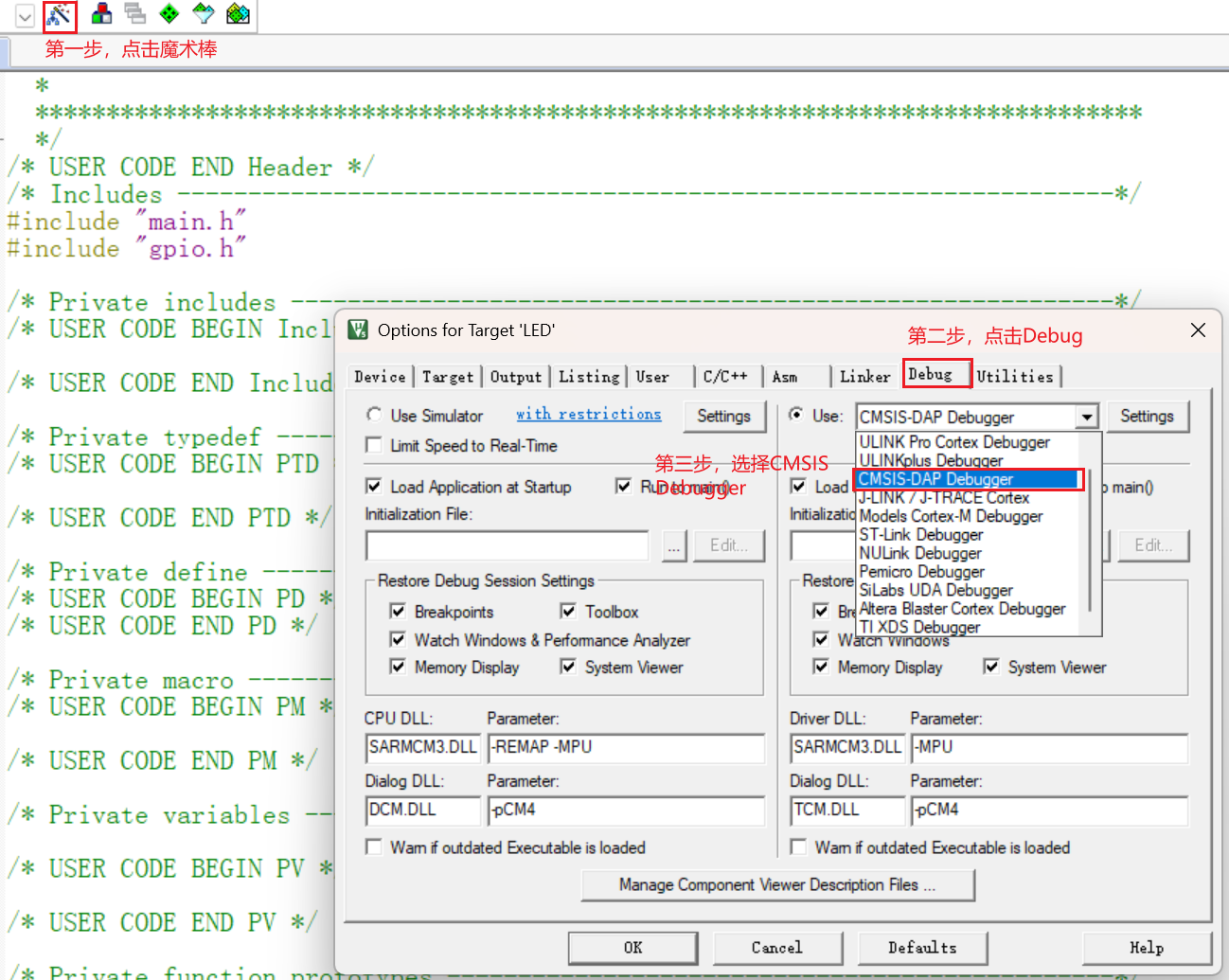1229x980 pixels.
Task: Toggle Watch Windows & Performance Analyzer checkbox
Action: [399, 640]
